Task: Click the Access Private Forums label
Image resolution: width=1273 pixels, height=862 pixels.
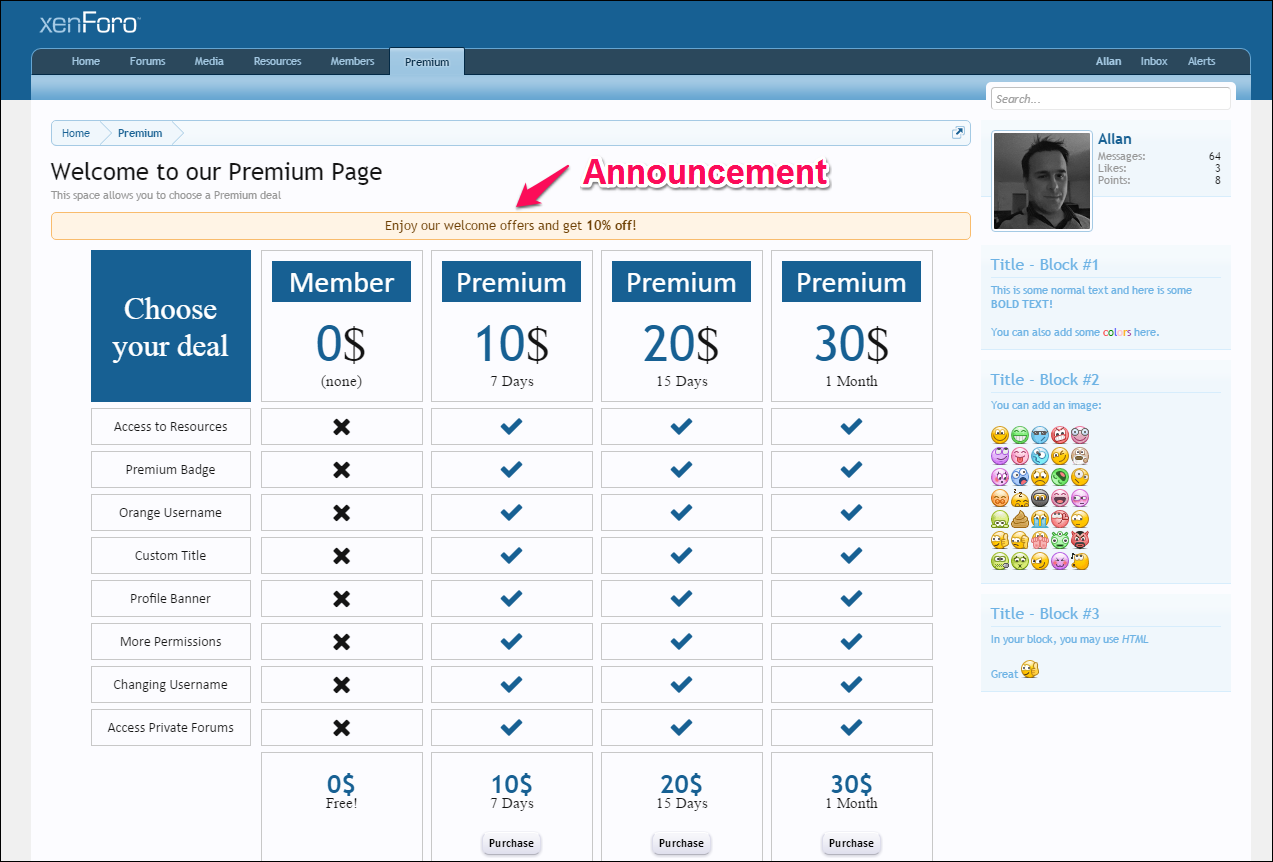Action: tap(171, 727)
